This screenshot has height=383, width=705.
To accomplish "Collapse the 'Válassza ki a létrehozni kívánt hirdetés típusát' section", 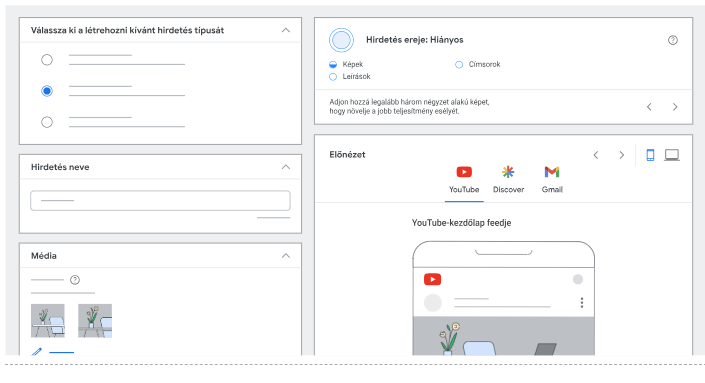I will 286,30.
